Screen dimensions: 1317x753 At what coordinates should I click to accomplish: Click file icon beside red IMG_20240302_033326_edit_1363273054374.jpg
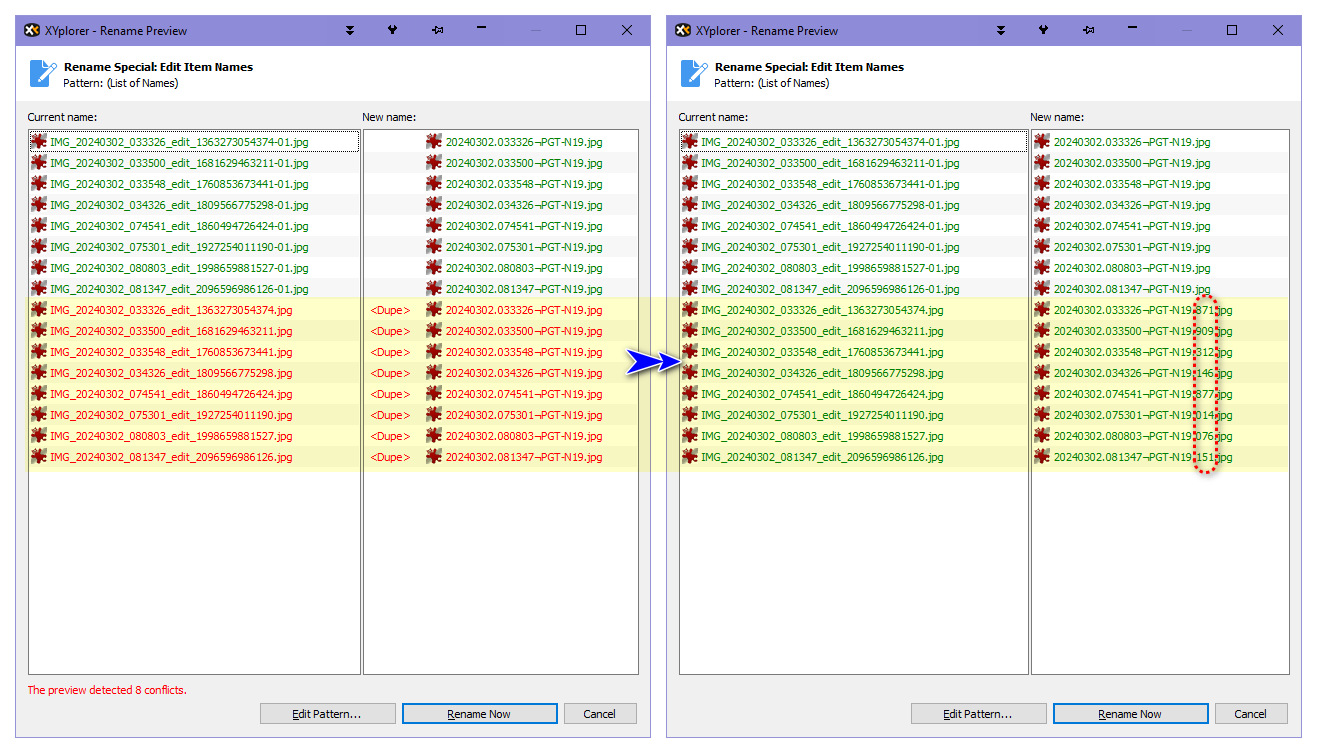coord(39,310)
